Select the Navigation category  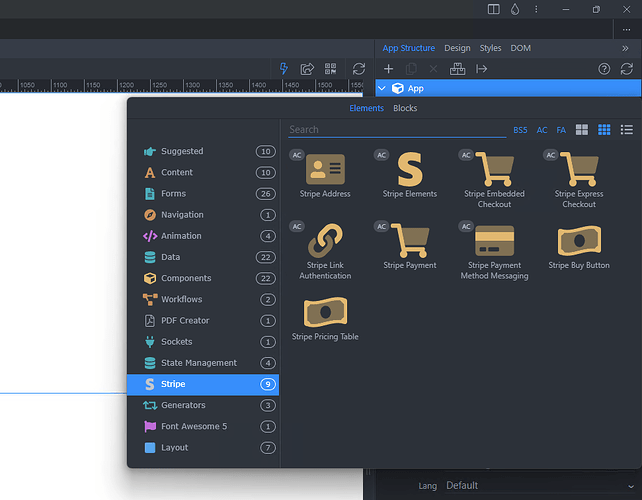pyautogui.click(x=203, y=215)
